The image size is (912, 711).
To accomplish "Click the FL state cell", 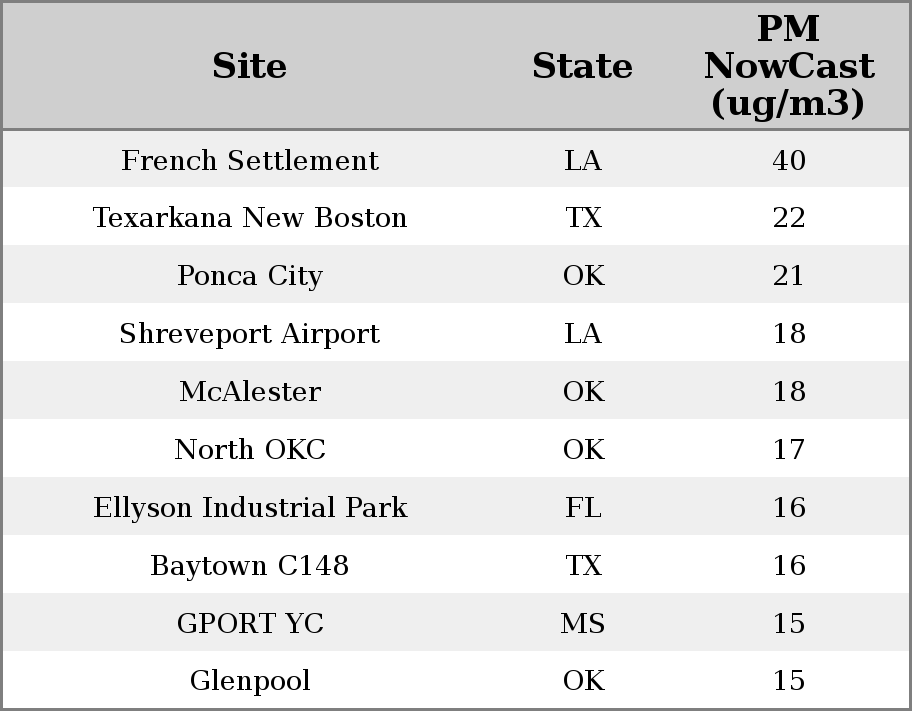I will (583, 508).
